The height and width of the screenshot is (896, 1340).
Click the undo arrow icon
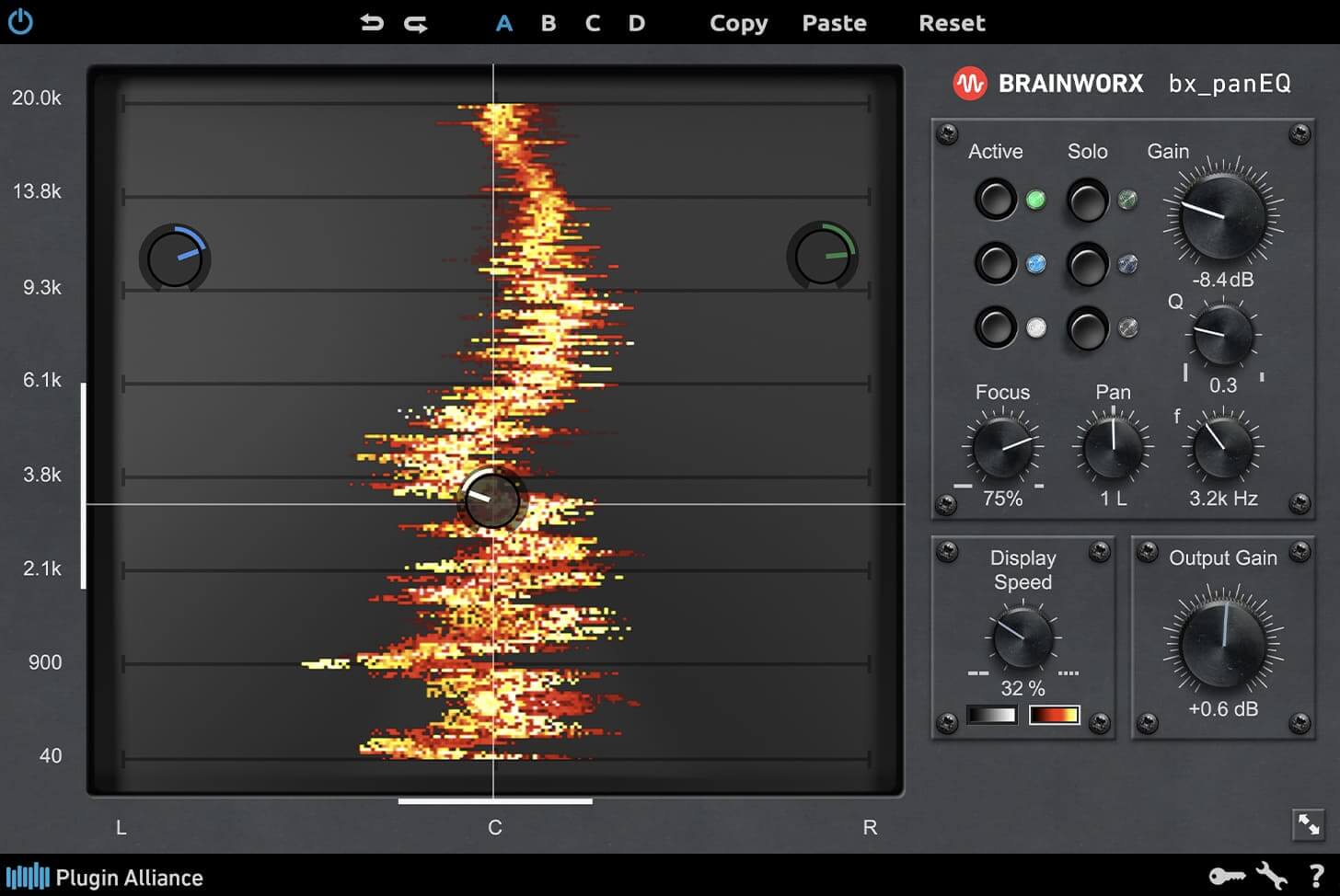[372, 23]
